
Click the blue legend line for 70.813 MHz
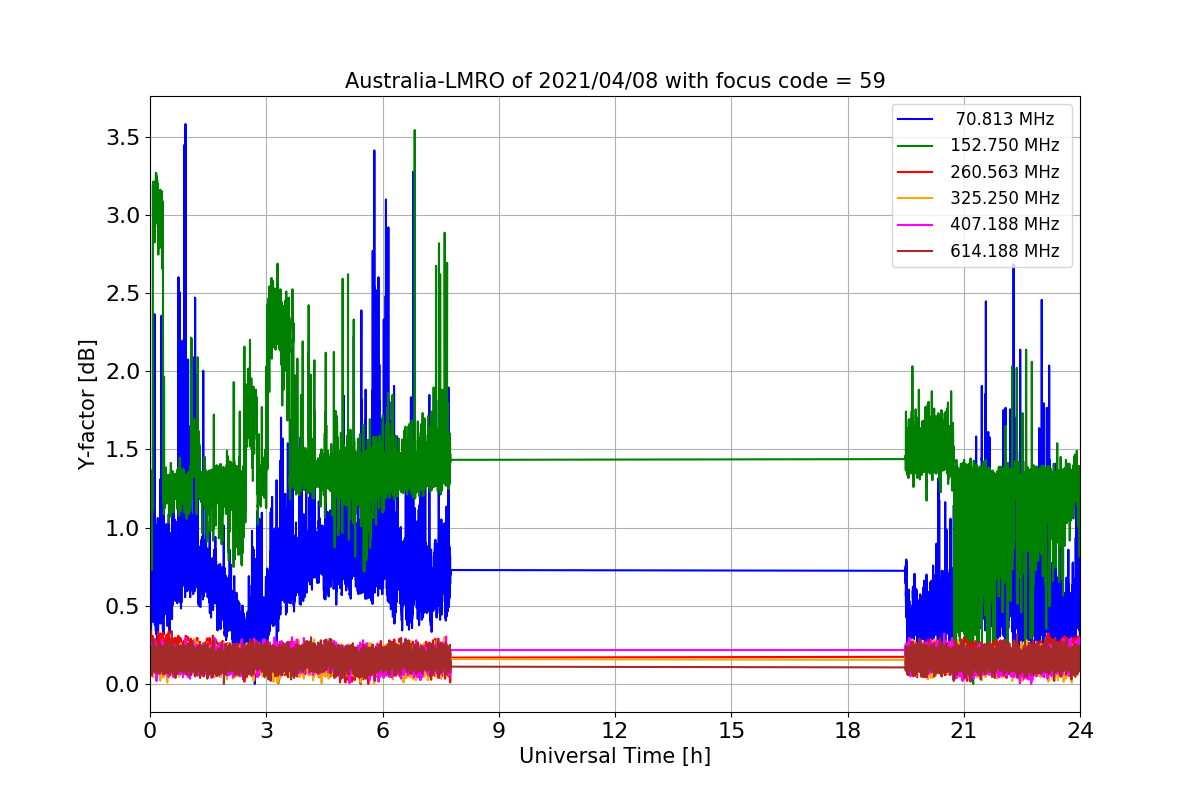click(x=916, y=119)
